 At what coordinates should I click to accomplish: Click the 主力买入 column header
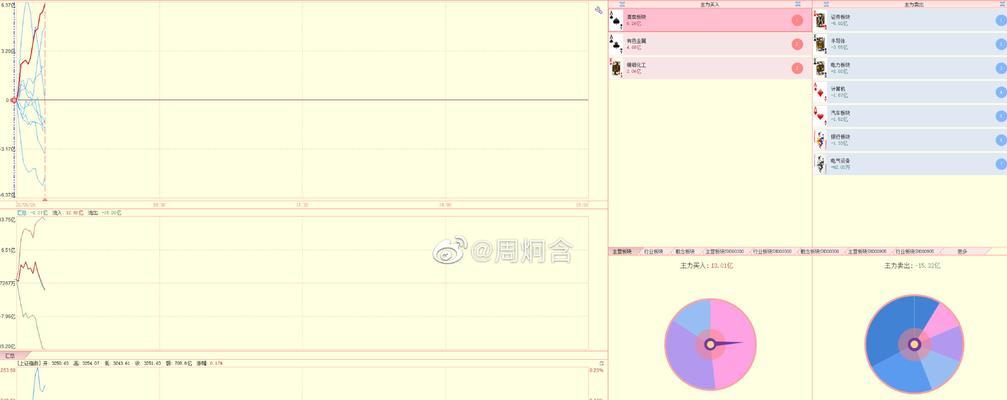(x=710, y=4)
